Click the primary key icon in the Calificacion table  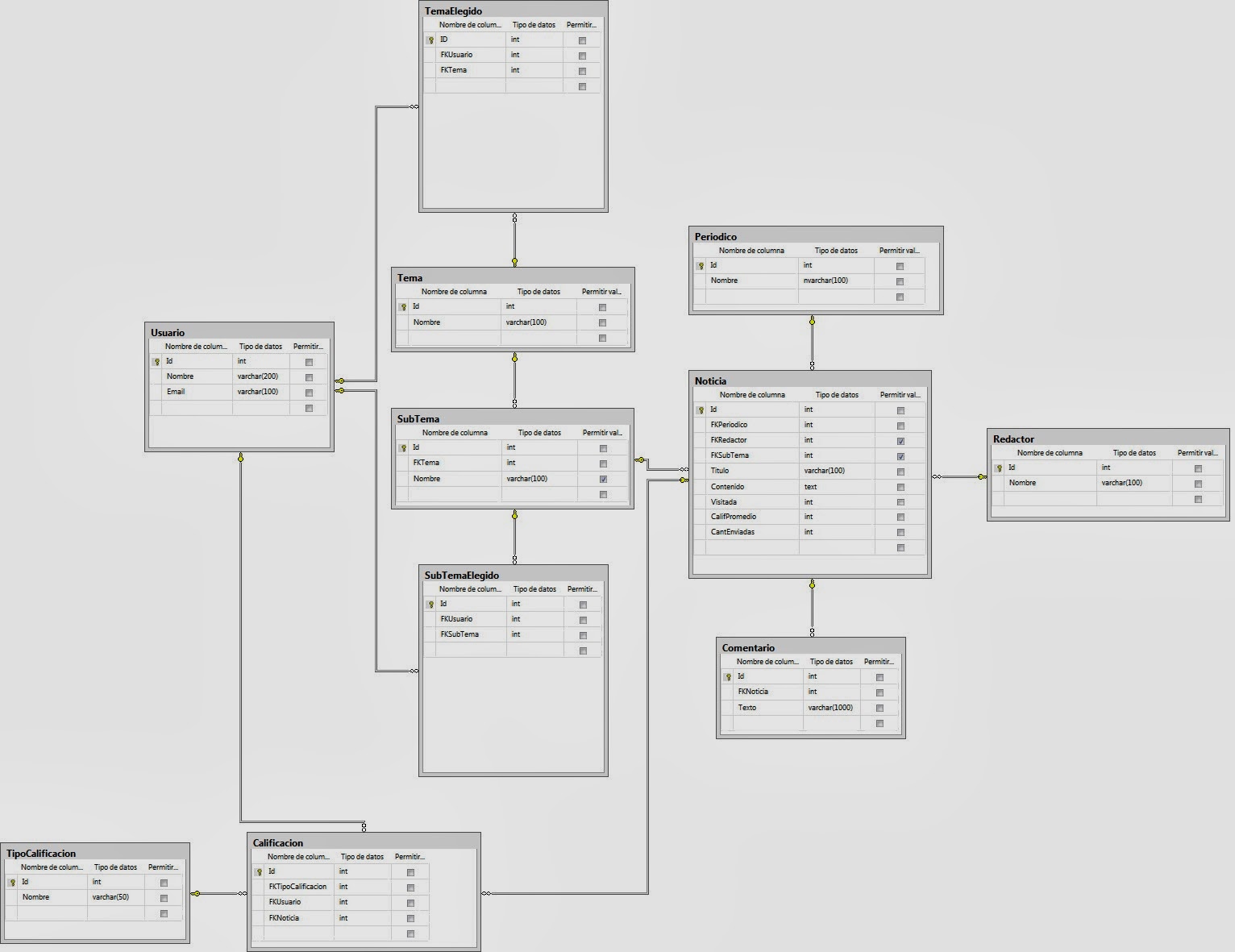259,871
